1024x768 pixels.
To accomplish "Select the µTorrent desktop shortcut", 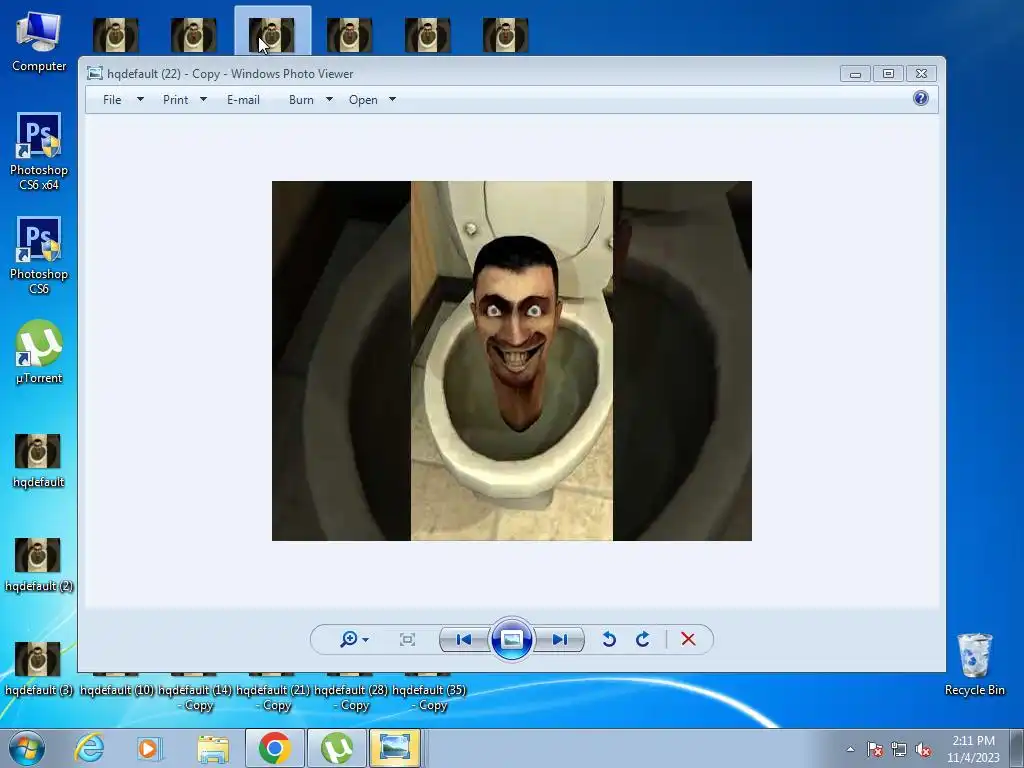I will [x=39, y=352].
